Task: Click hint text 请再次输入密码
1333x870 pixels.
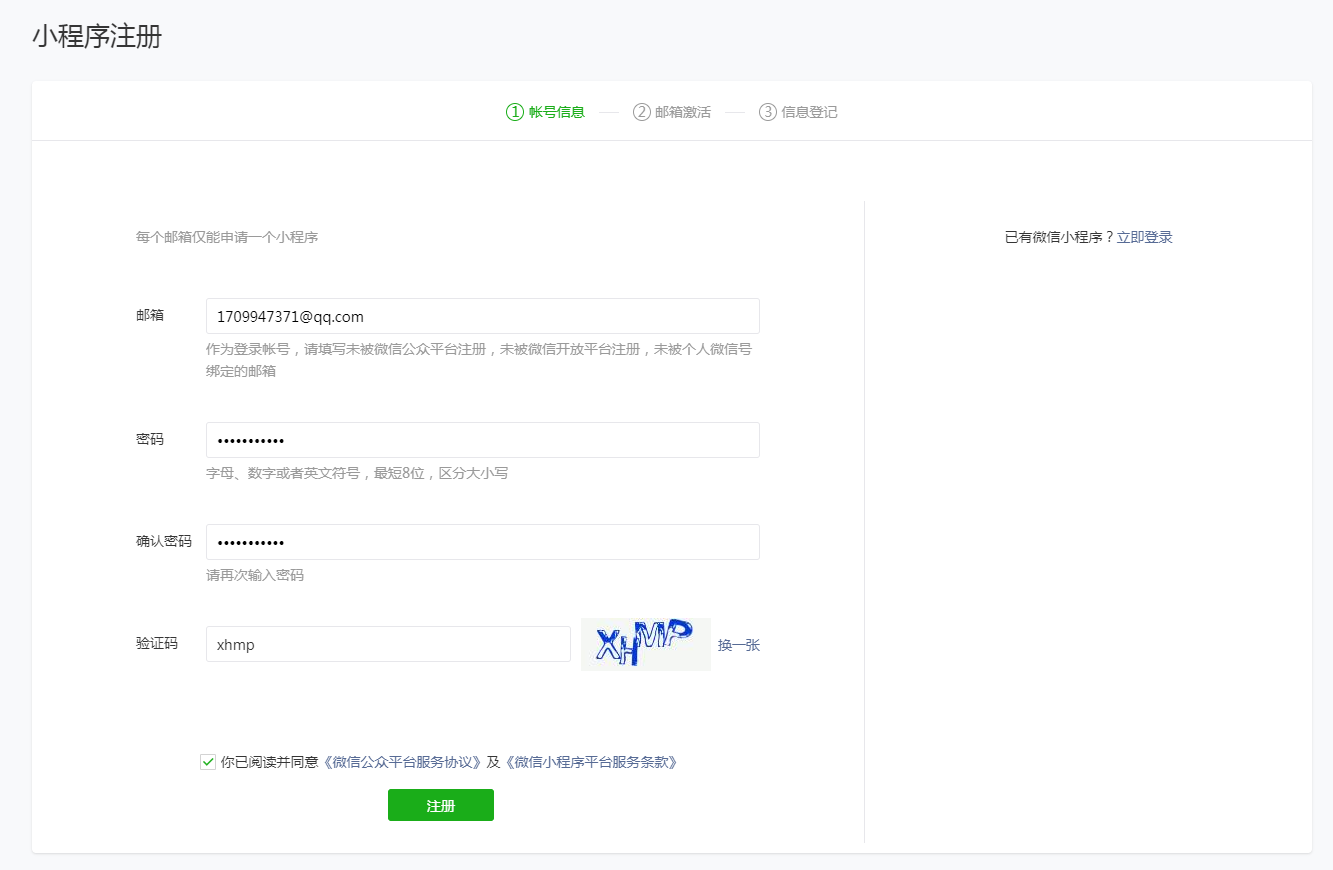Action: click(255, 575)
